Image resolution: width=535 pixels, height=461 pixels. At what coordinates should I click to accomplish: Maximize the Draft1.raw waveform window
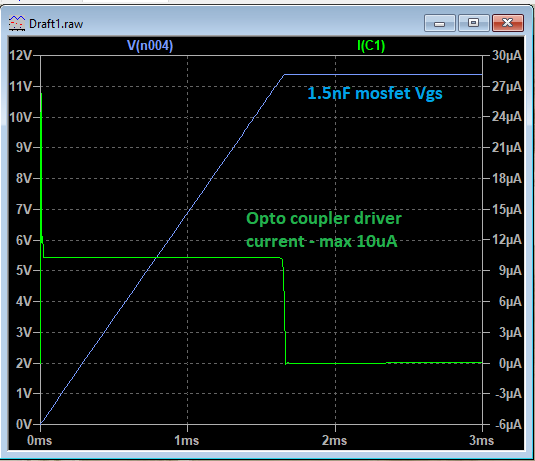click(x=473, y=23)
